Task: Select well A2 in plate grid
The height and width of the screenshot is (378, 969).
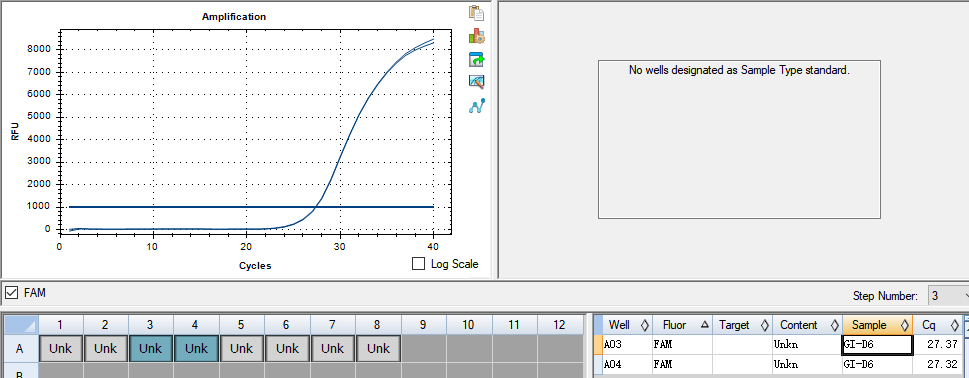Action: 106,348
